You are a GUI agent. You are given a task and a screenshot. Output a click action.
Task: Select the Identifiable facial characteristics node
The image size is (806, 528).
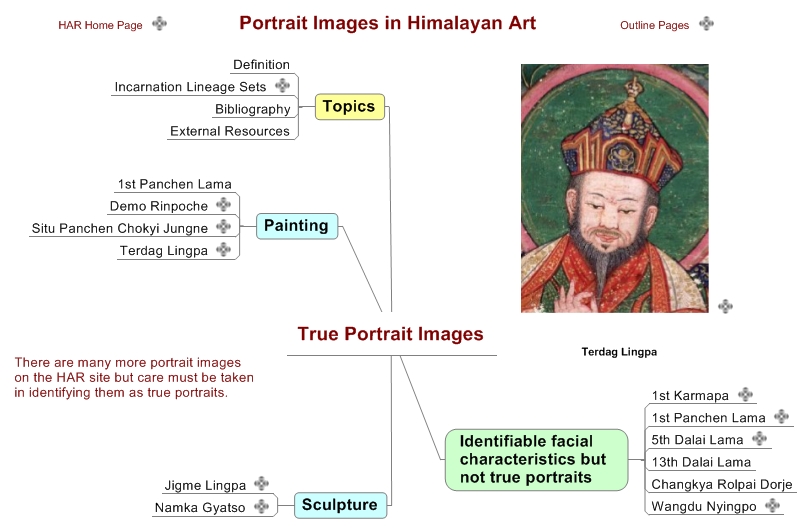(x=536, y=460)
